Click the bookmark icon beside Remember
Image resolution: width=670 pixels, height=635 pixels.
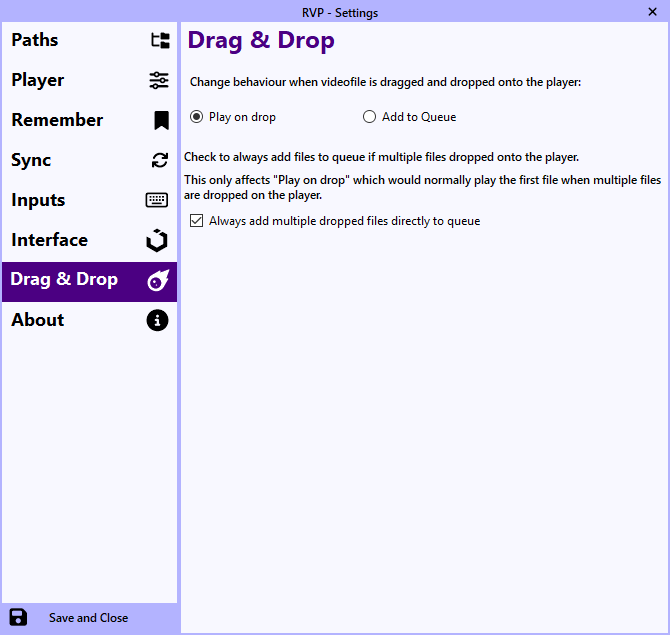coord(160,121)
